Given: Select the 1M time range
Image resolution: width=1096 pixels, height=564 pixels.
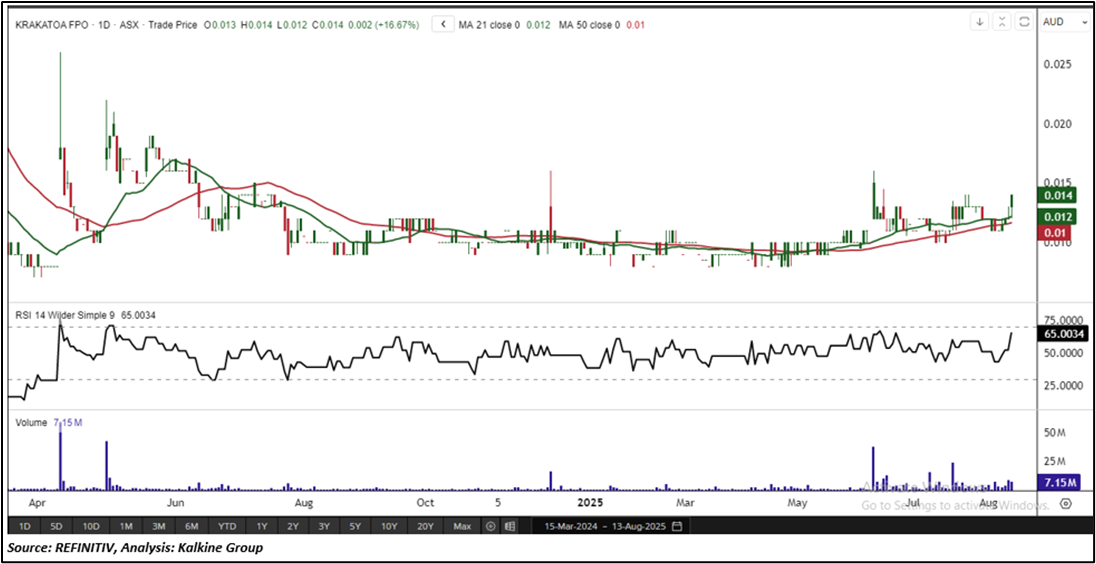Looking at the screenshot, I should tap(127, 526).
